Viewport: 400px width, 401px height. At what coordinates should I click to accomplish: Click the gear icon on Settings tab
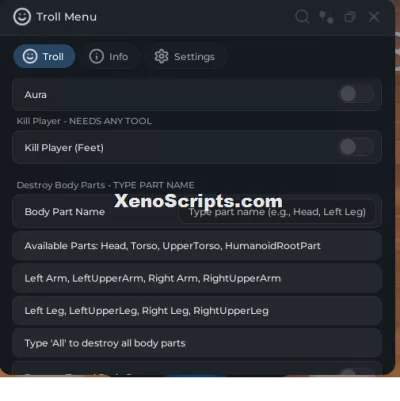pyautogui.click(x=162, y=56)
